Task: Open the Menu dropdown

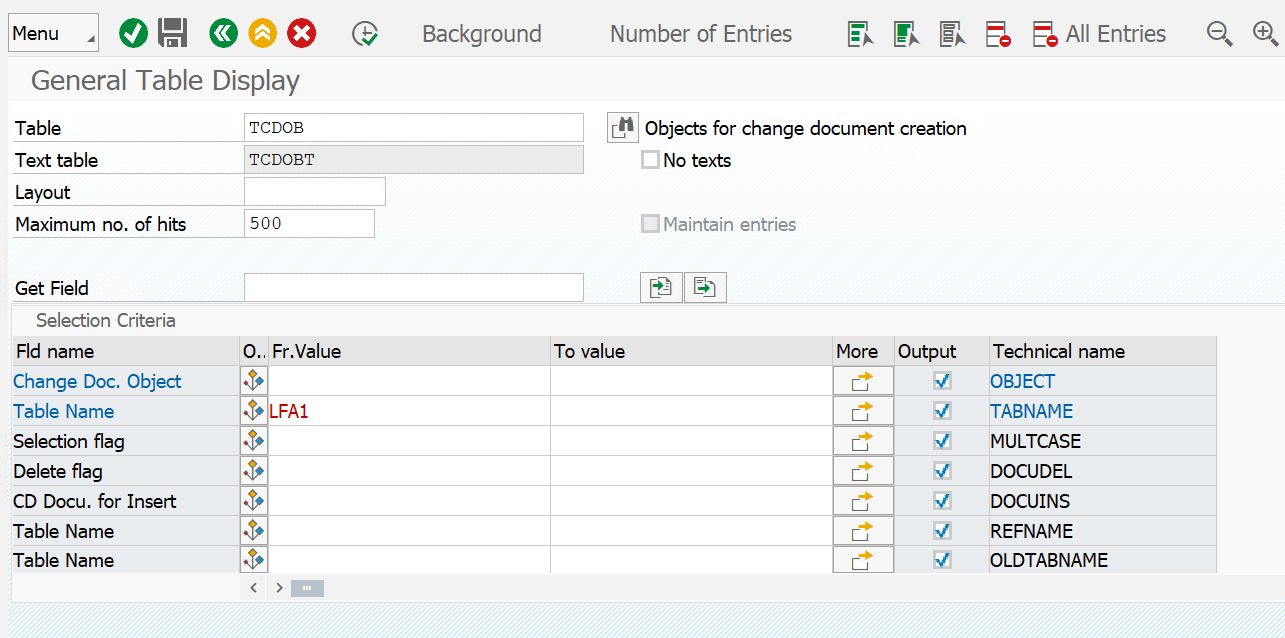Action: tap(53, 33)
